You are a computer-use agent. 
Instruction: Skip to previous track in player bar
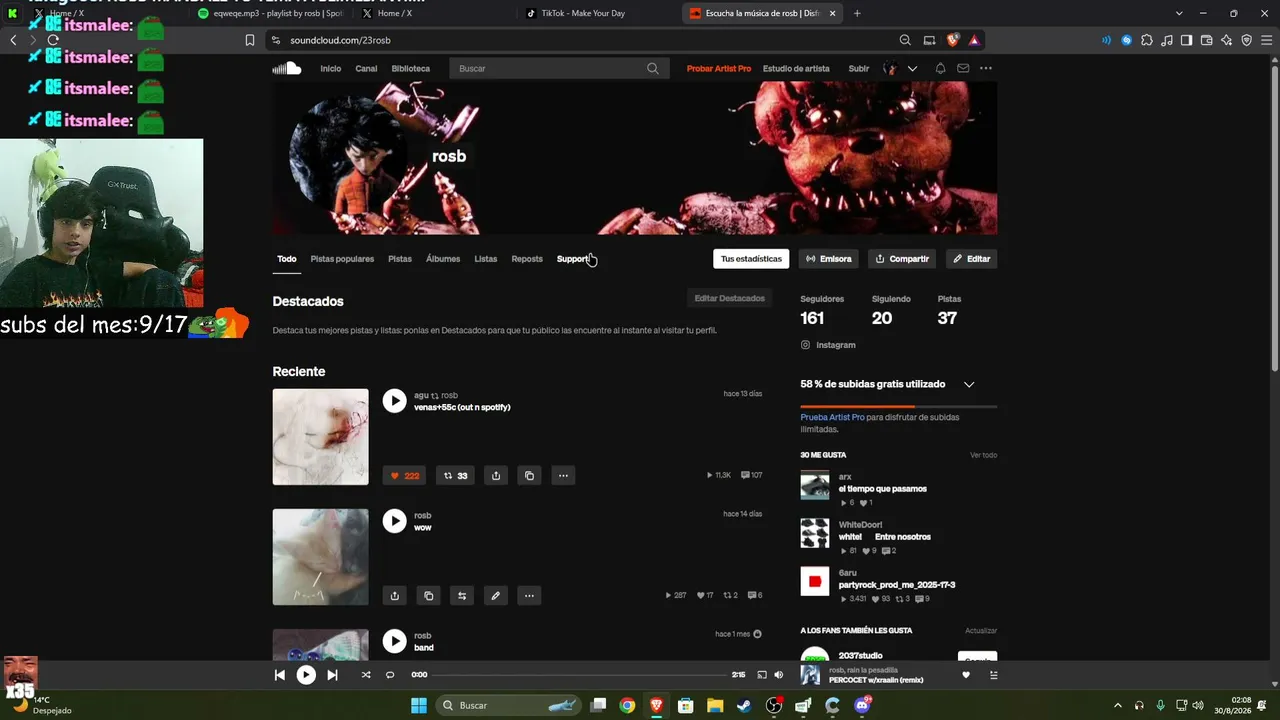280,675
